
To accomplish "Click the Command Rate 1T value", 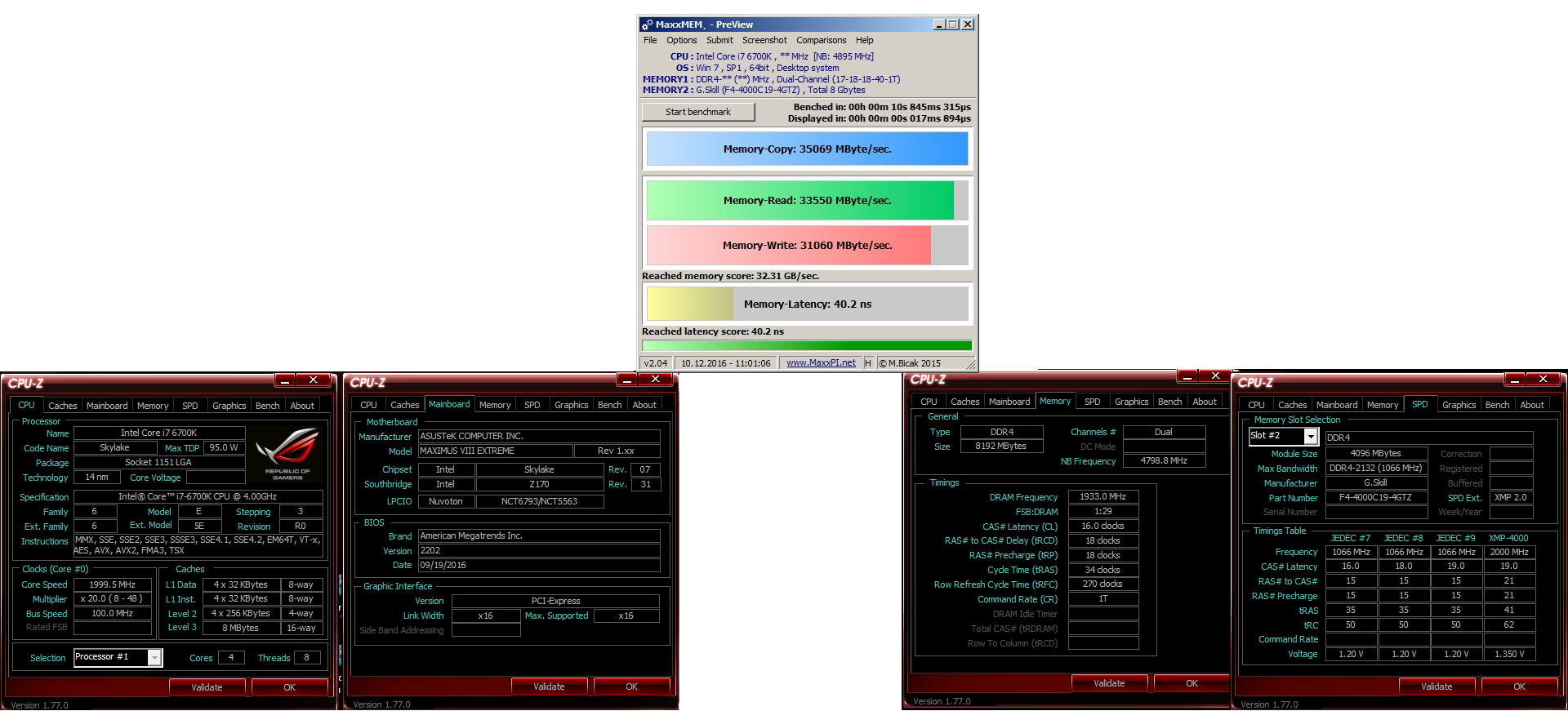I will [1103, 598].
